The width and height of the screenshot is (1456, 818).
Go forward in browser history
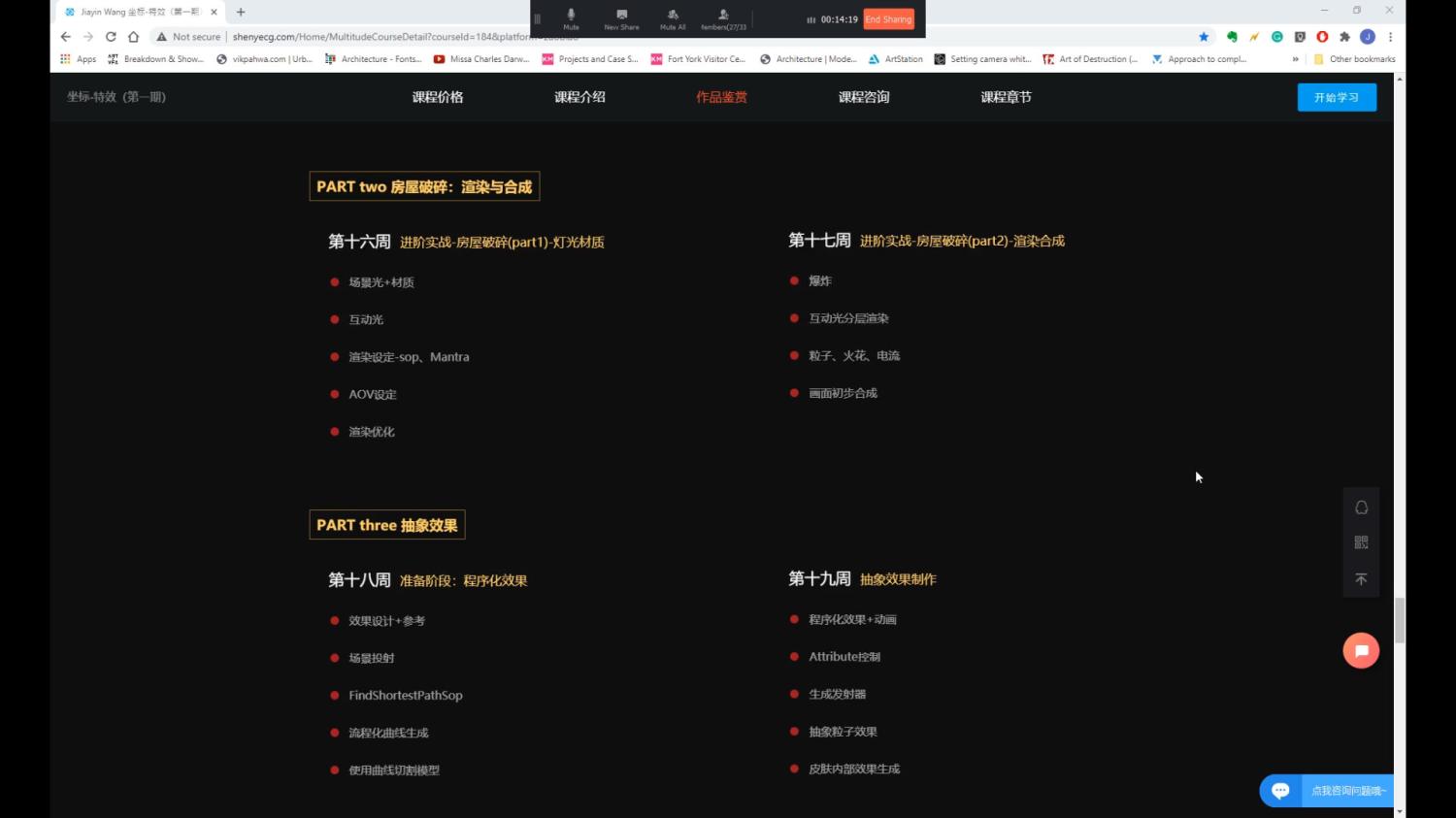coord(88,37)
